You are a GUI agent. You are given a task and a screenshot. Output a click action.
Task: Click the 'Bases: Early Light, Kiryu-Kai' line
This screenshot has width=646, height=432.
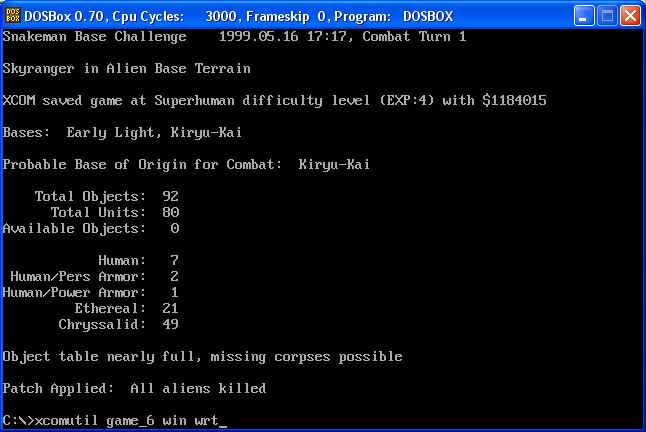point(122,133)
